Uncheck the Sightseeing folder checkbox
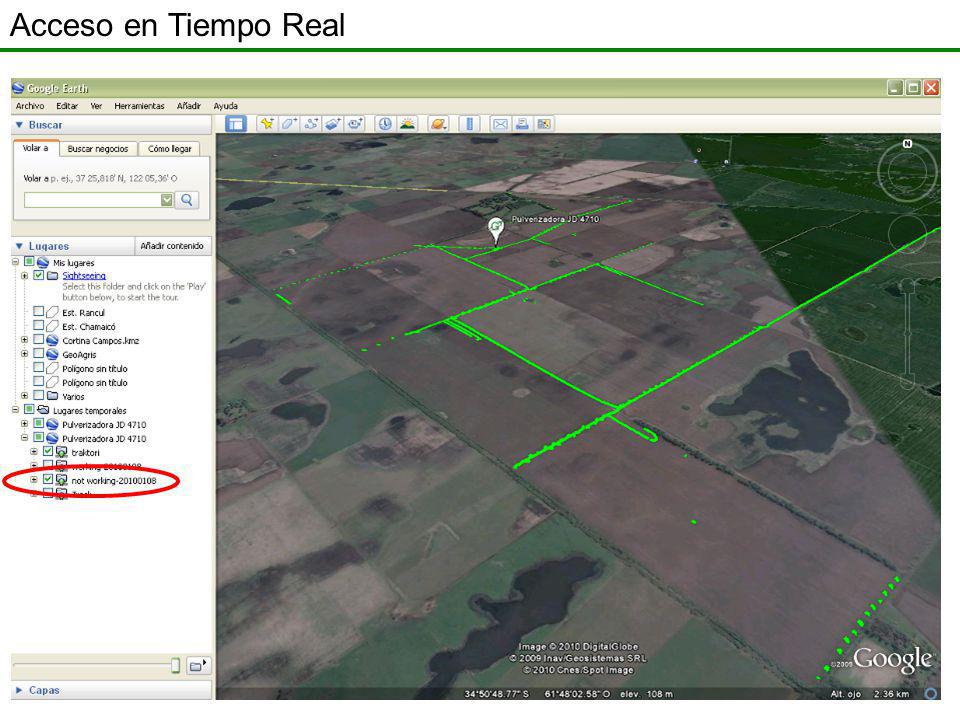960x720 pixels. 39,276
